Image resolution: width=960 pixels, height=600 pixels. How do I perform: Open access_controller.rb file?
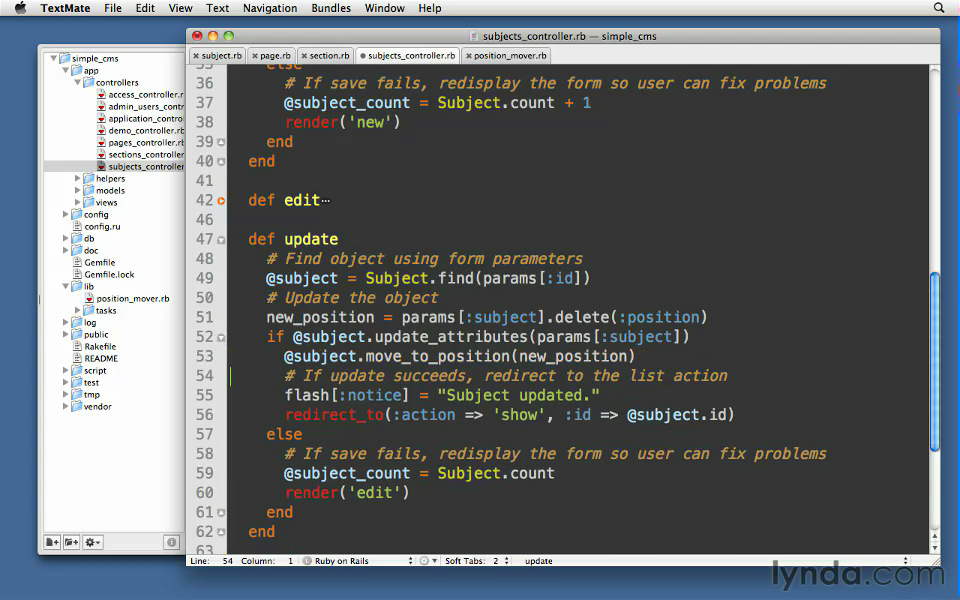(140, 94)
